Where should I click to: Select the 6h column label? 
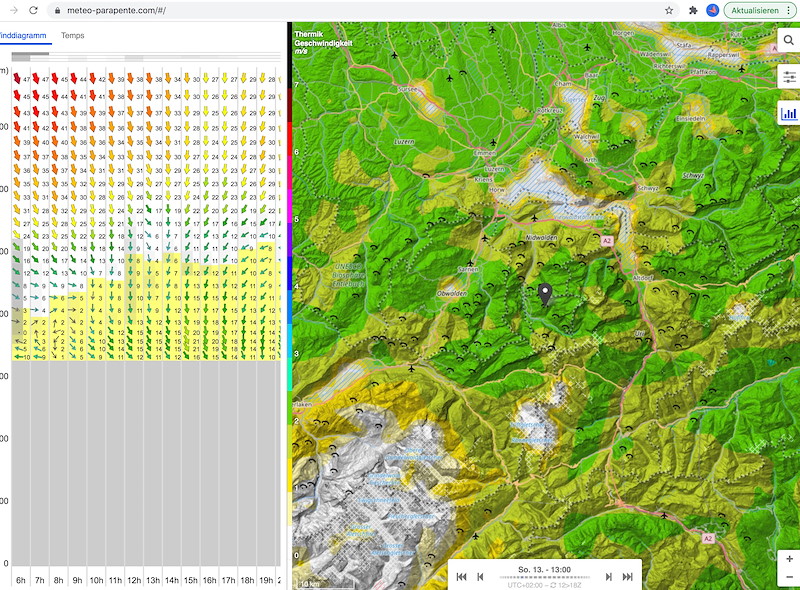click(20, 580)
